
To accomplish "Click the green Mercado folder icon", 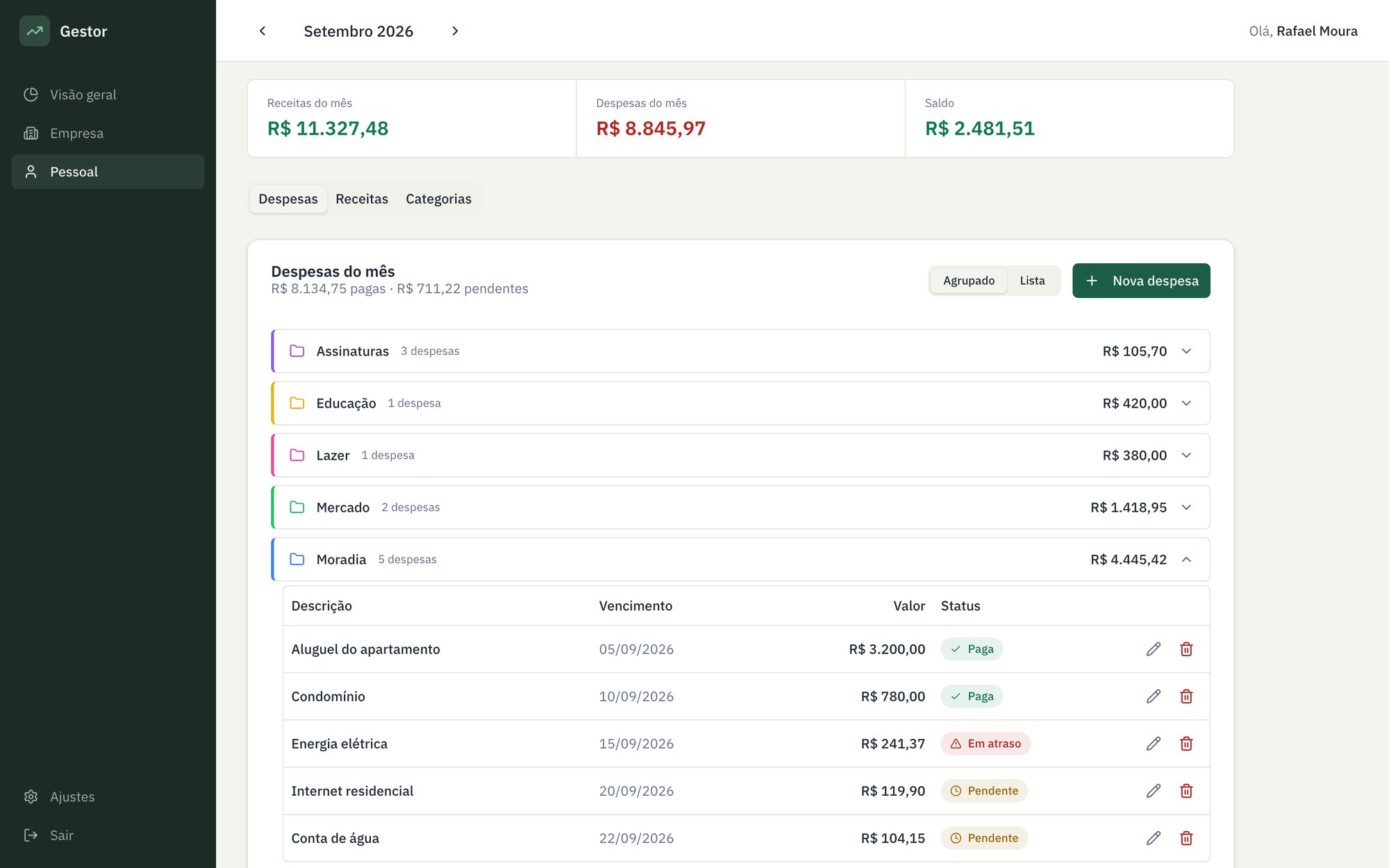I will [297, 508].
